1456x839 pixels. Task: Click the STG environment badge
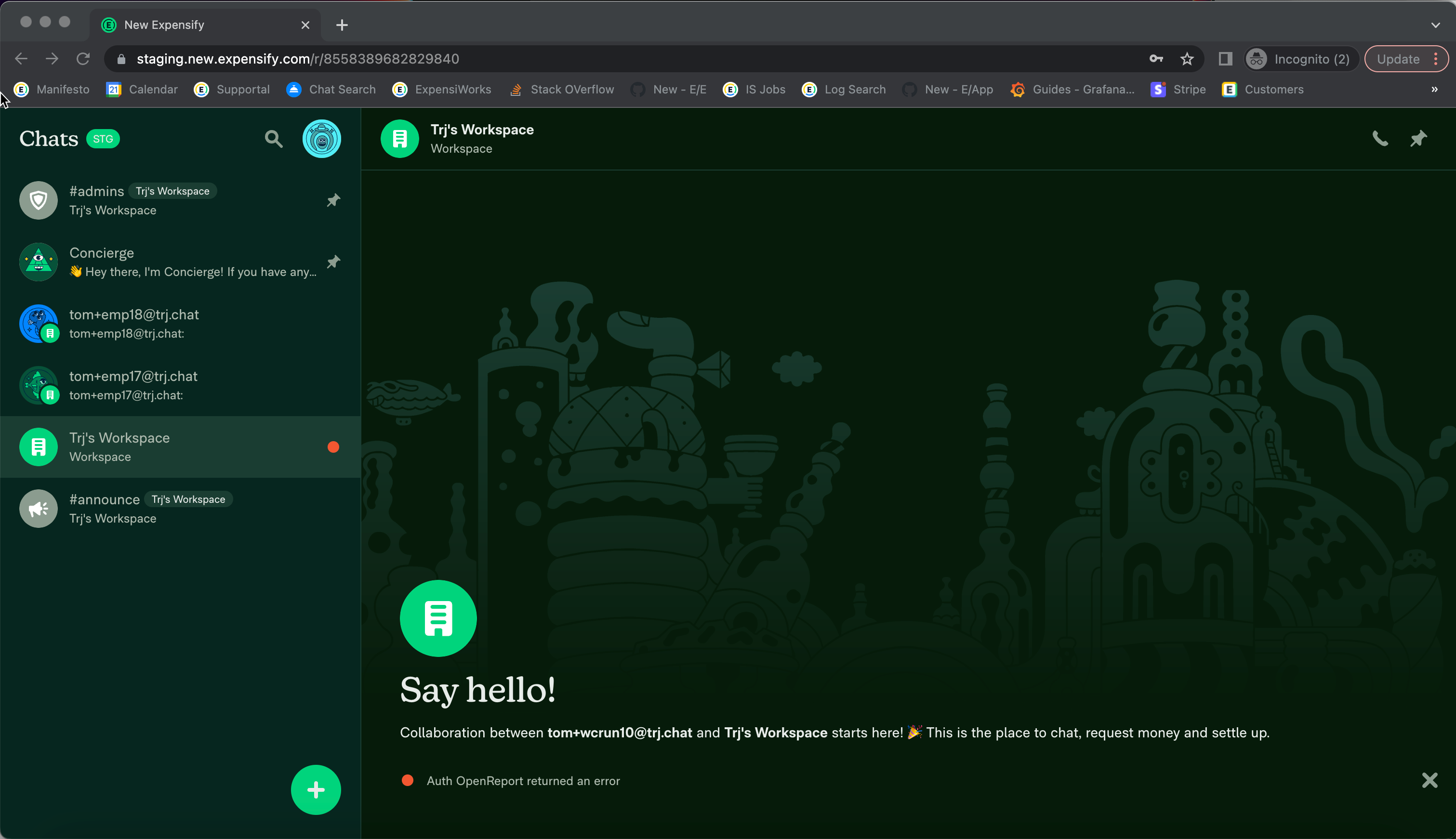pyautogui.click(x=103, y=139)
